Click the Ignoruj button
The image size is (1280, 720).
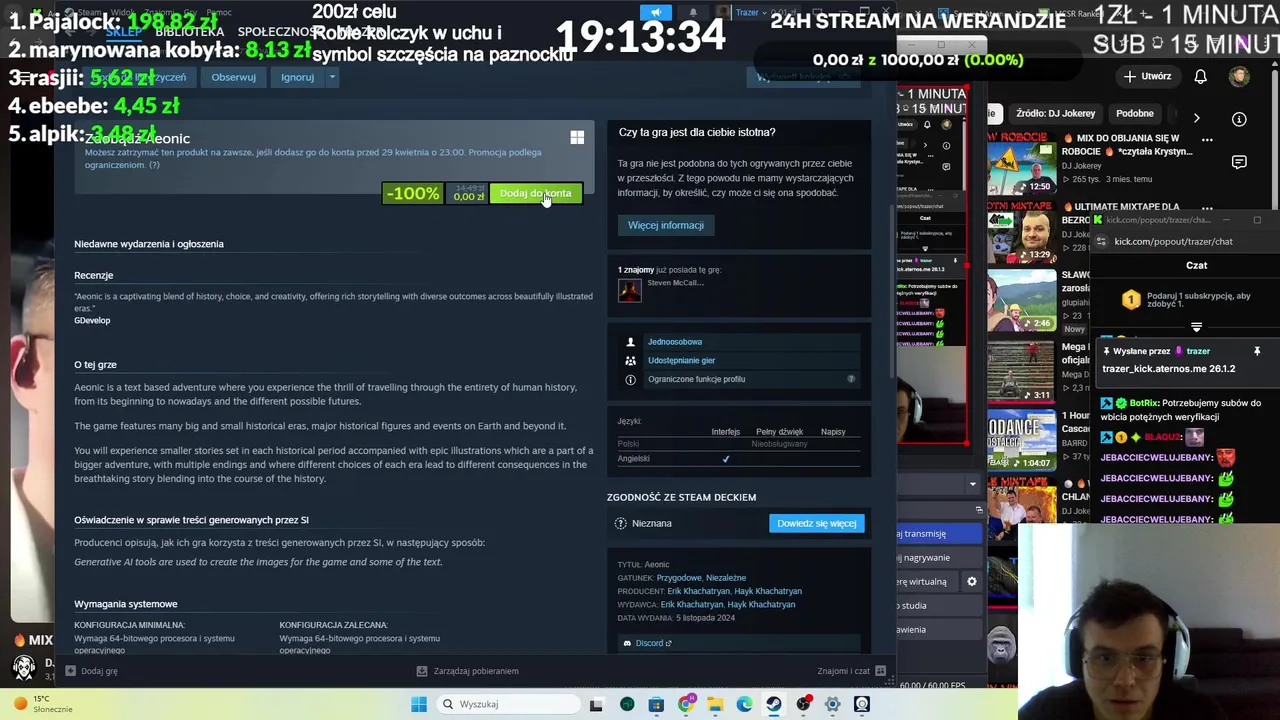click(x=297, y=77)
